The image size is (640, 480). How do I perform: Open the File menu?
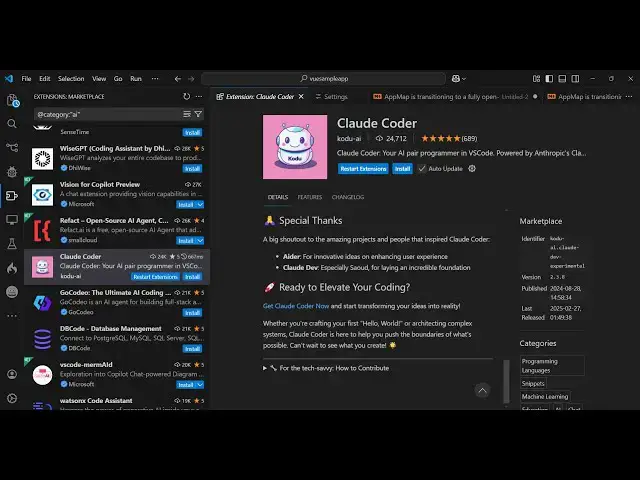pos(27,79)
